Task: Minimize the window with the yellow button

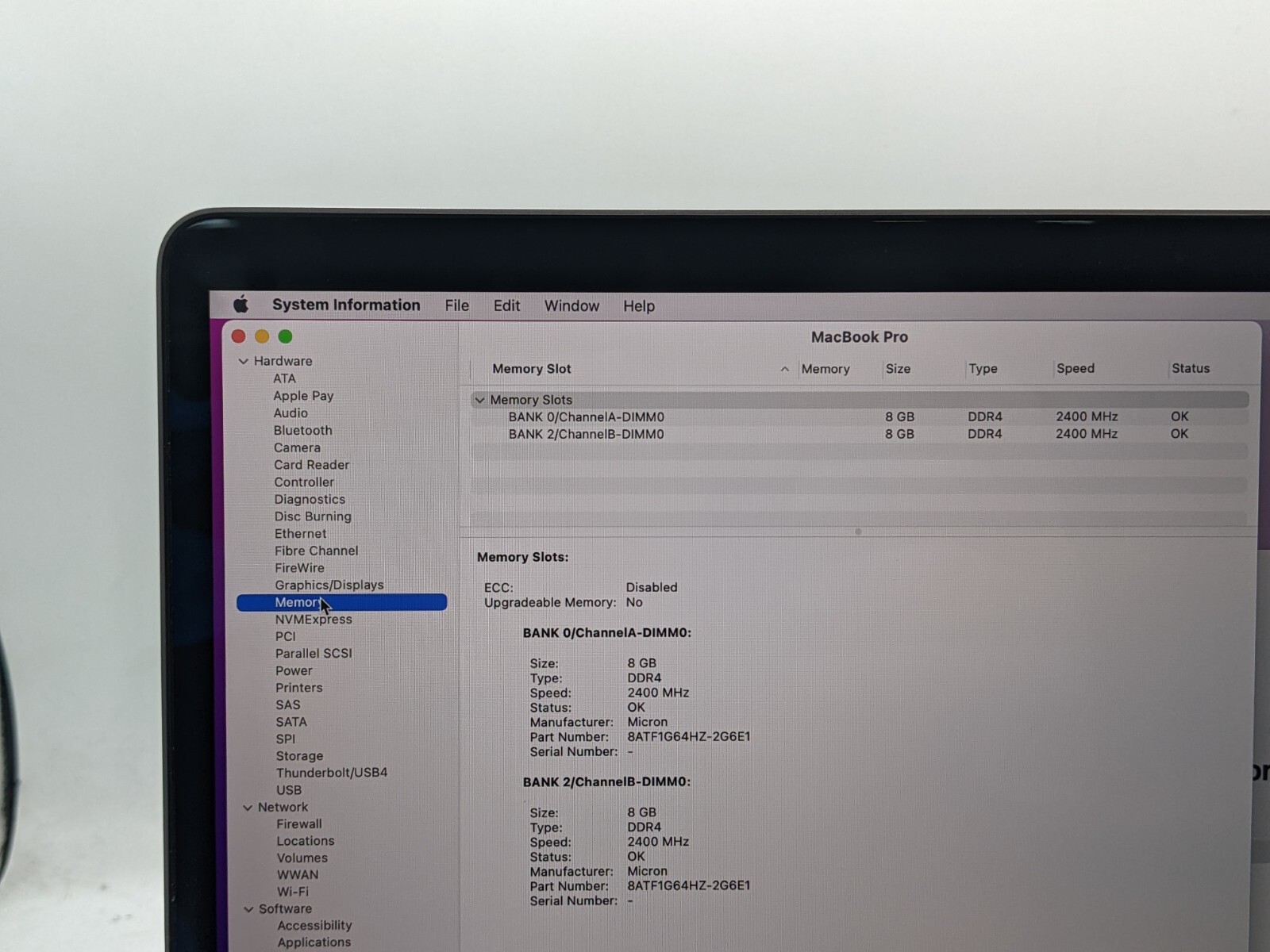Action: click(262, 336)
